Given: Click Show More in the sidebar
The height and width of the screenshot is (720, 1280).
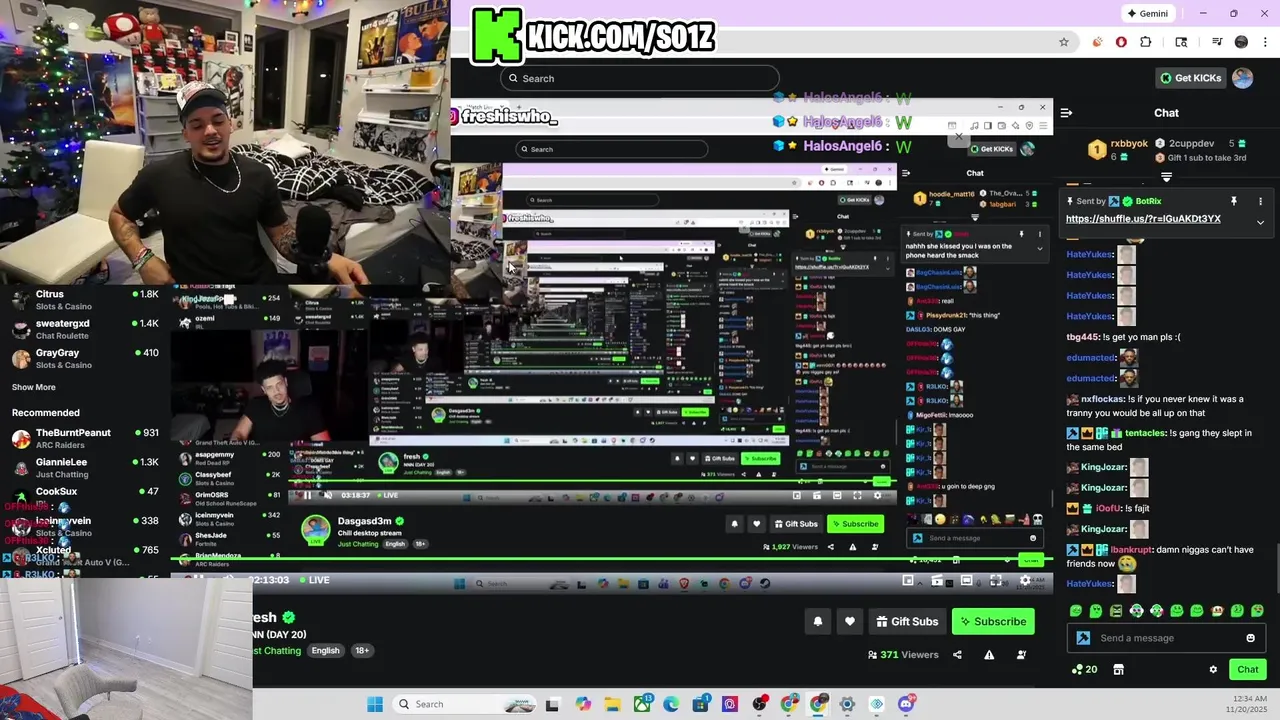Looking at the screenshot, I should (x=34, y=387).
